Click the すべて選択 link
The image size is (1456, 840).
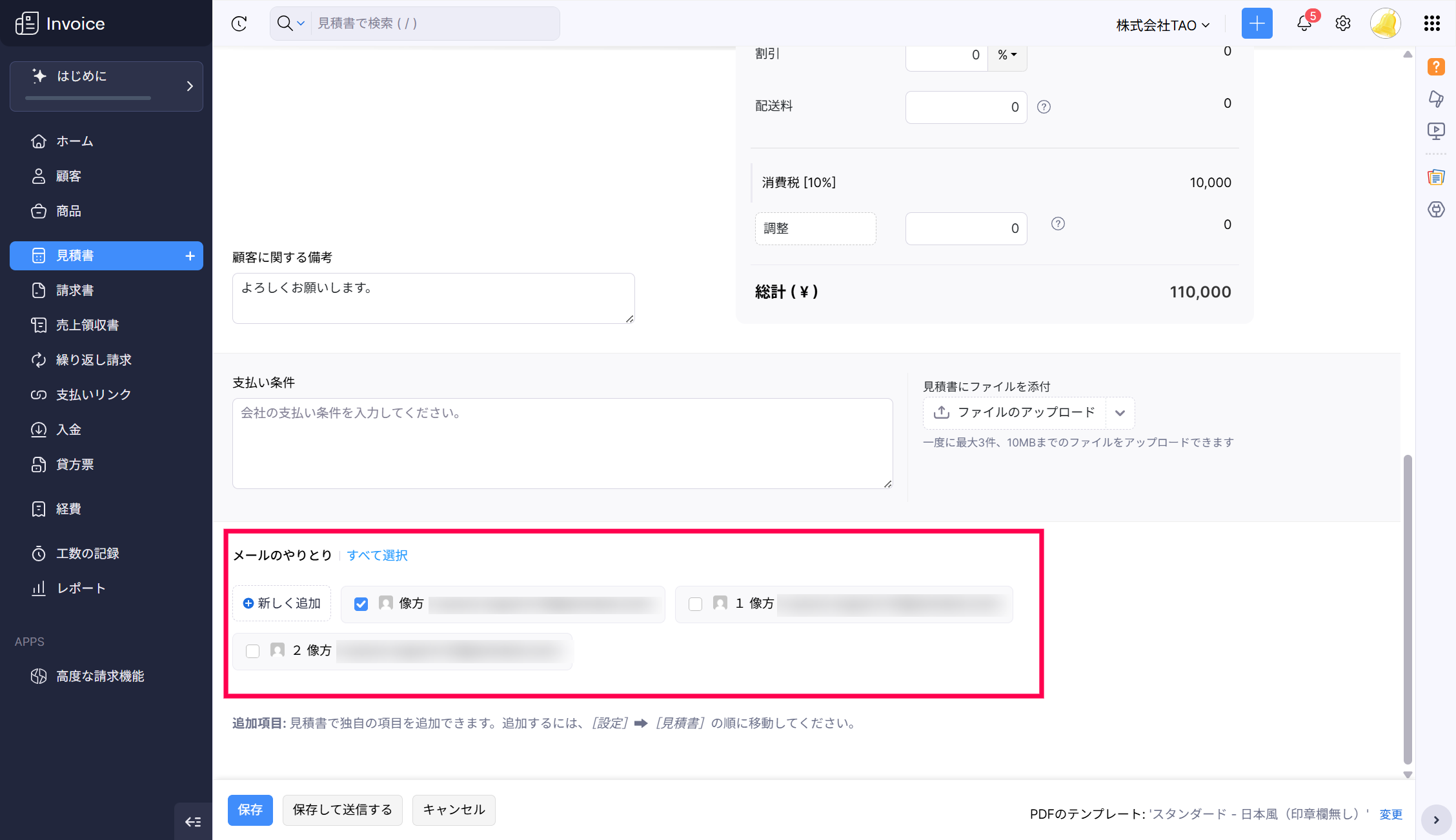pyautogui.click(x=377, y=555)
